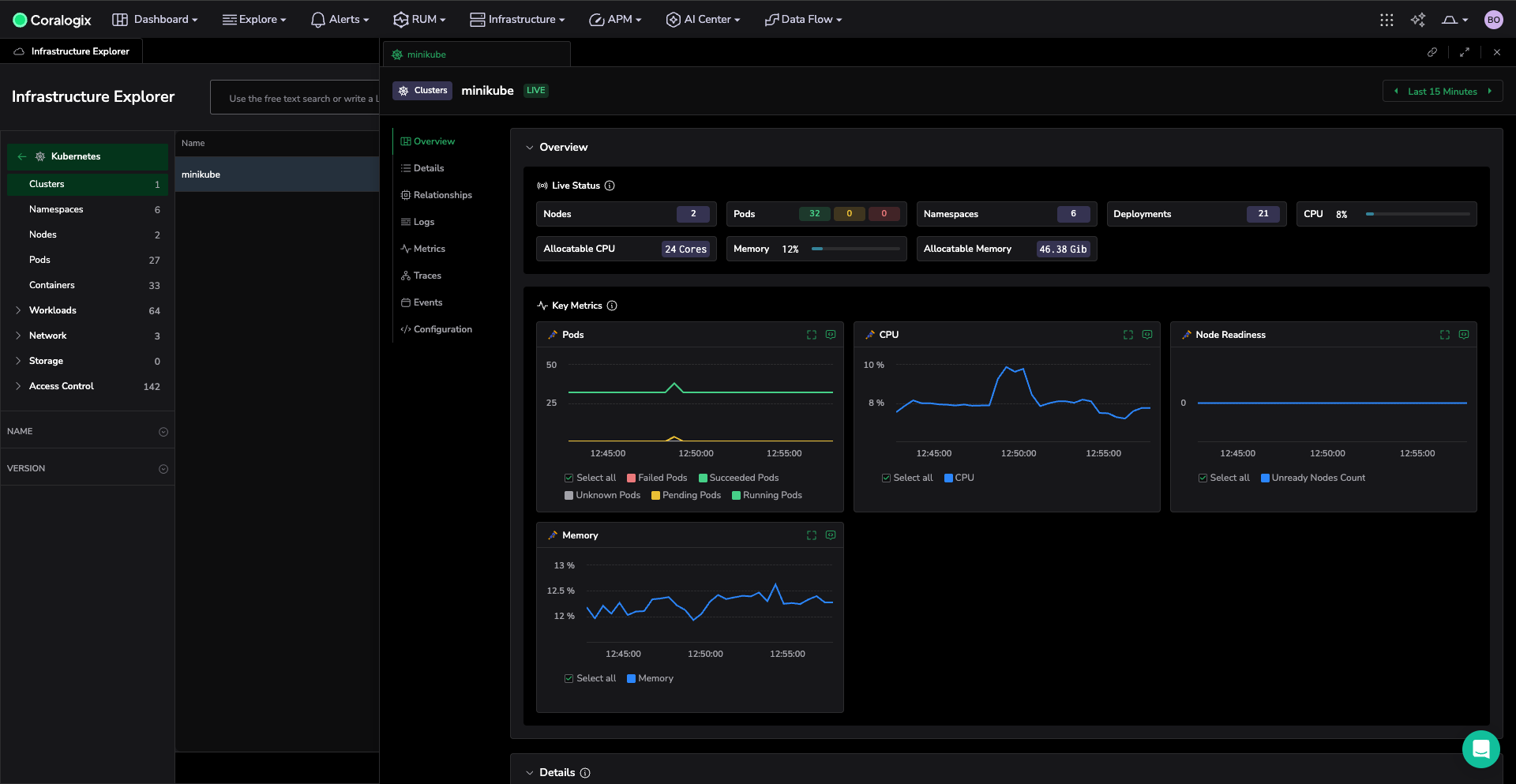
Task: Open the apps grid icon
Action: pos(1387,20)
